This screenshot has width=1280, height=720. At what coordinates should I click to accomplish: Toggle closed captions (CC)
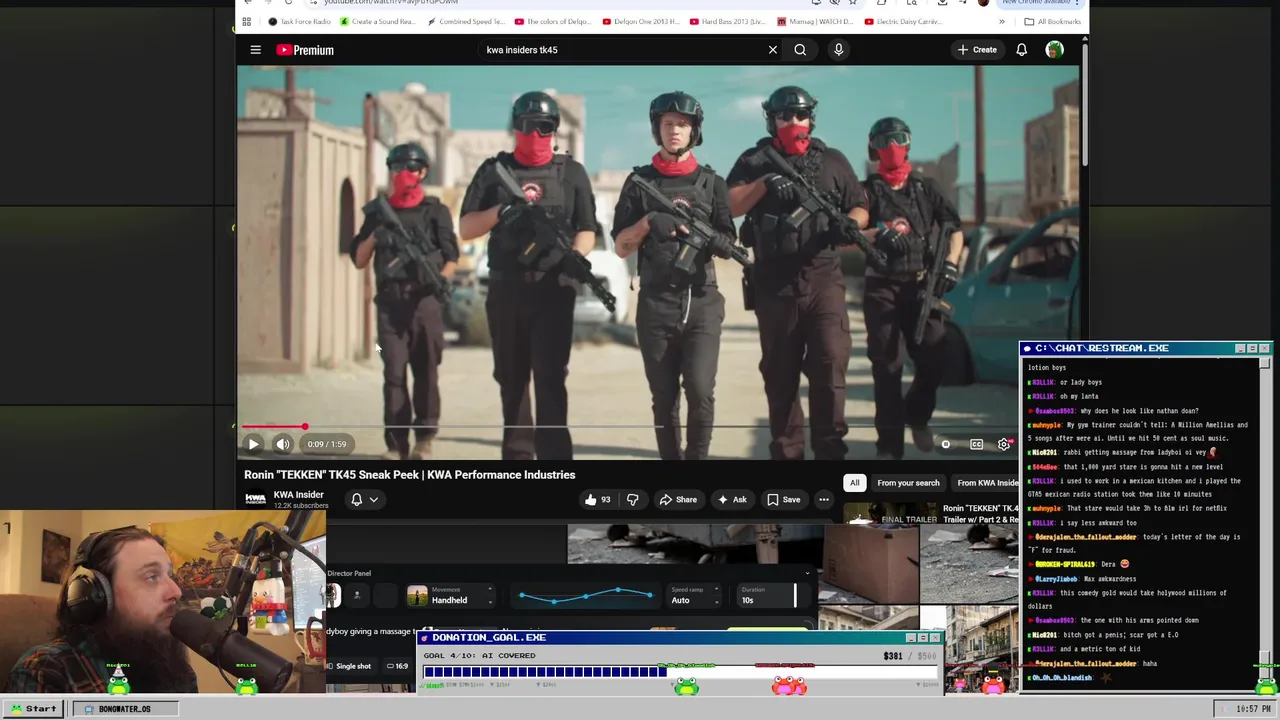click(976, 444)
